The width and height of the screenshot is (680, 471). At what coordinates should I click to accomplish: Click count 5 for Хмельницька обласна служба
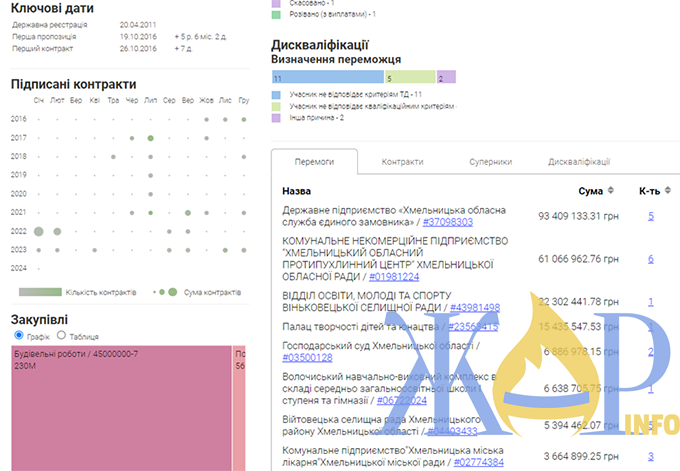651,216
